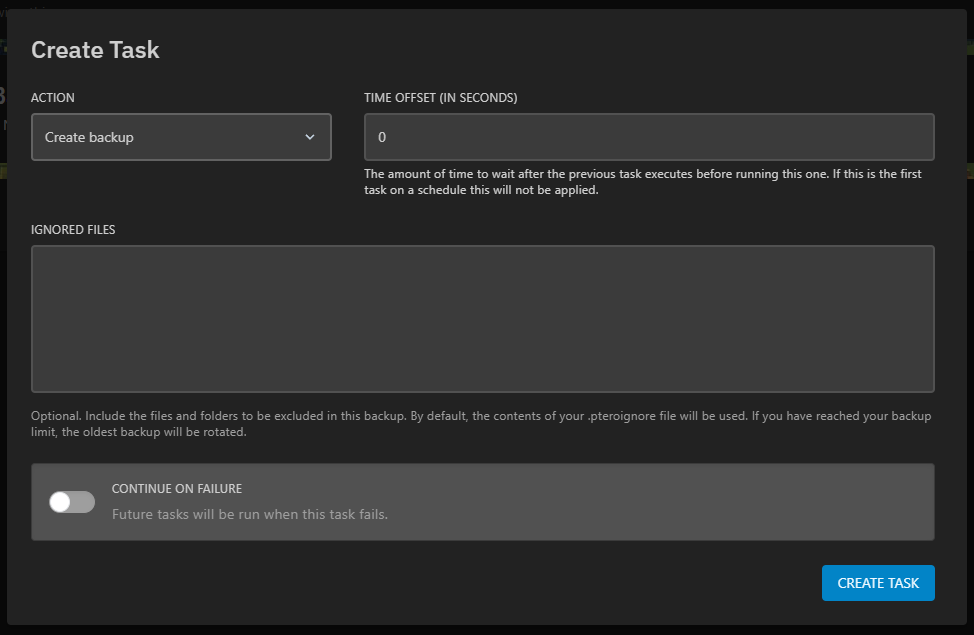The image size is (974, 635).
Task: Toggle the Continue on Failure switch
Action: click(72, 502)
